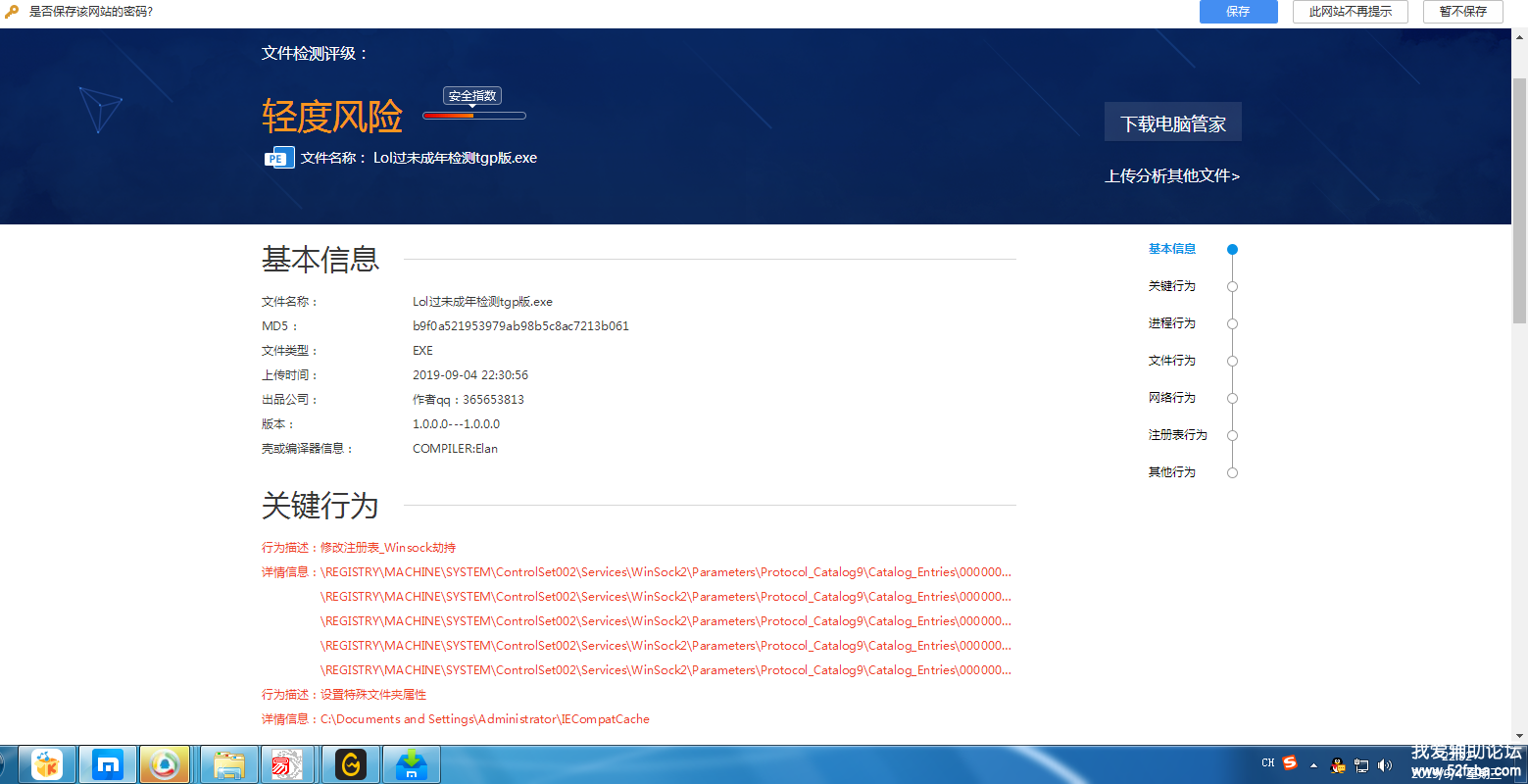
Task: Click the timeline dot beside 注册表行为
Action: click(x=1233, y=436)
